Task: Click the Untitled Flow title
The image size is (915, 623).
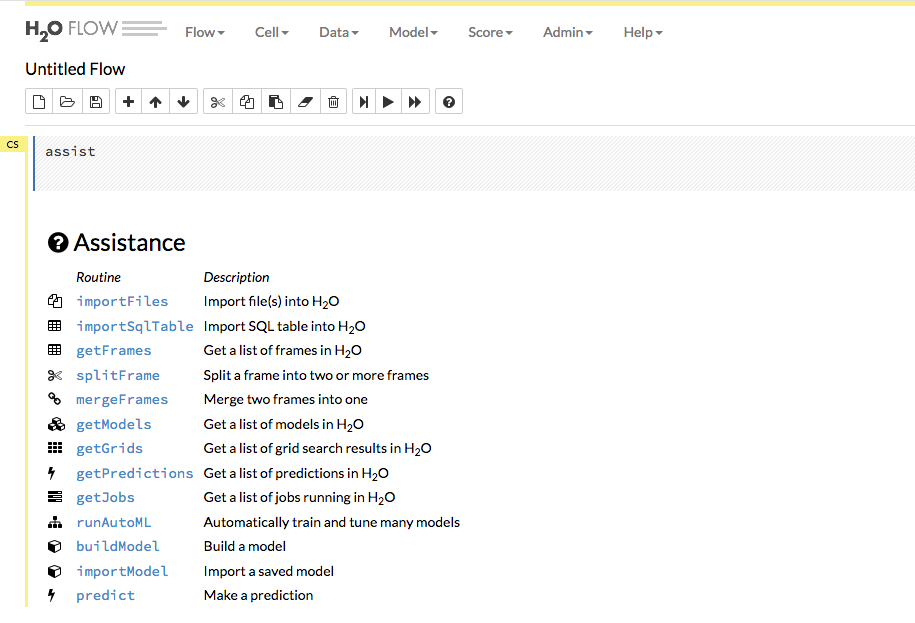Action: coord(75,69)
